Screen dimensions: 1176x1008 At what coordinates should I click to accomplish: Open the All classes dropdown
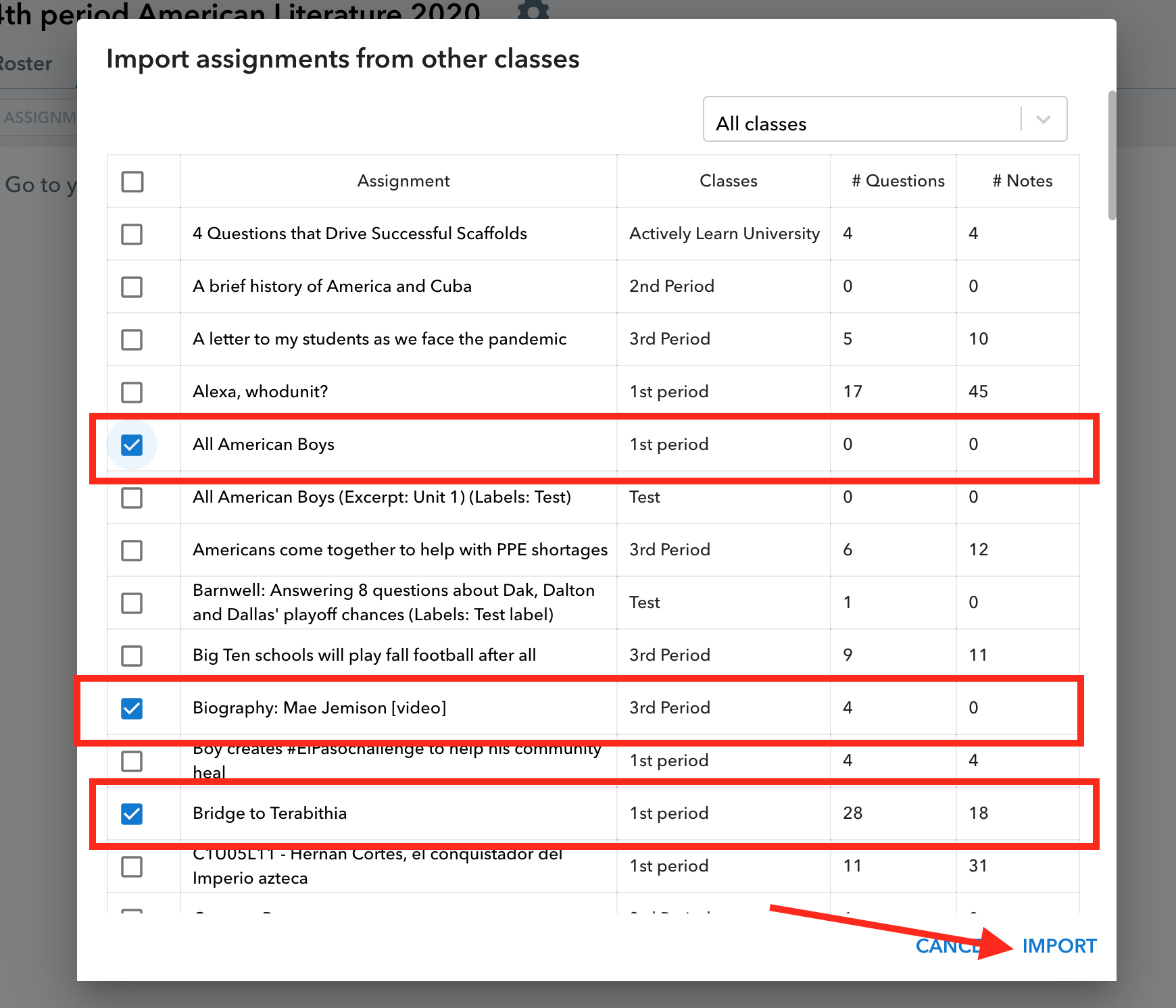pyautogui.click(x=885, y=119)
